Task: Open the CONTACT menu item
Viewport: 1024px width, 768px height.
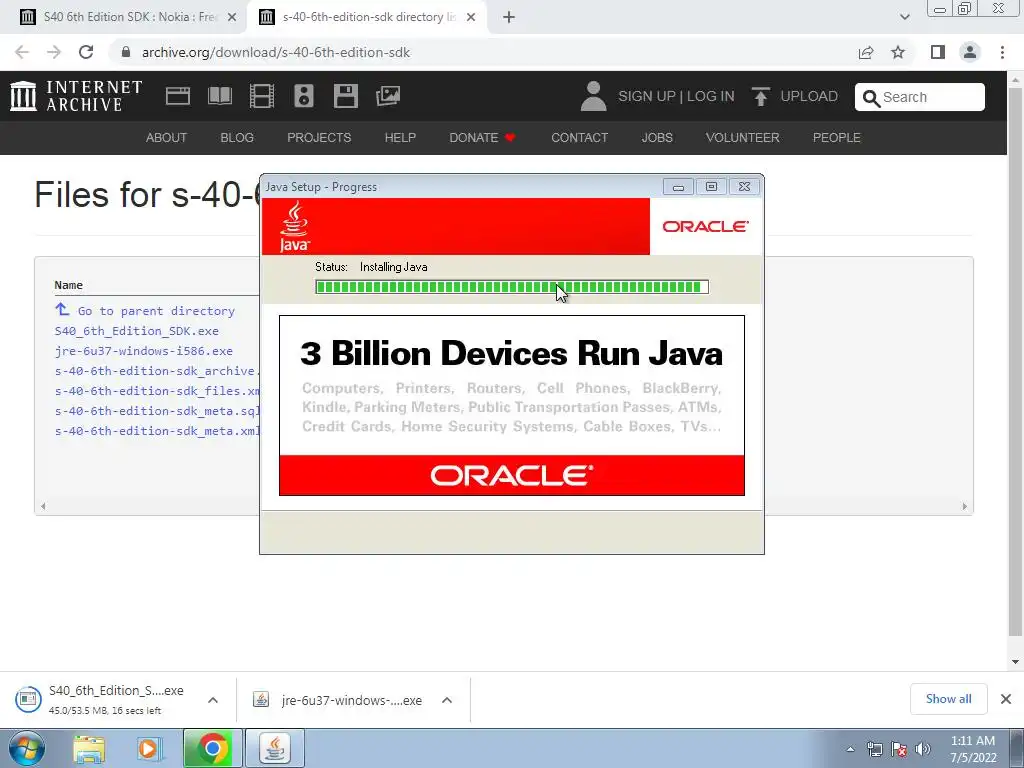Action: 579,138
